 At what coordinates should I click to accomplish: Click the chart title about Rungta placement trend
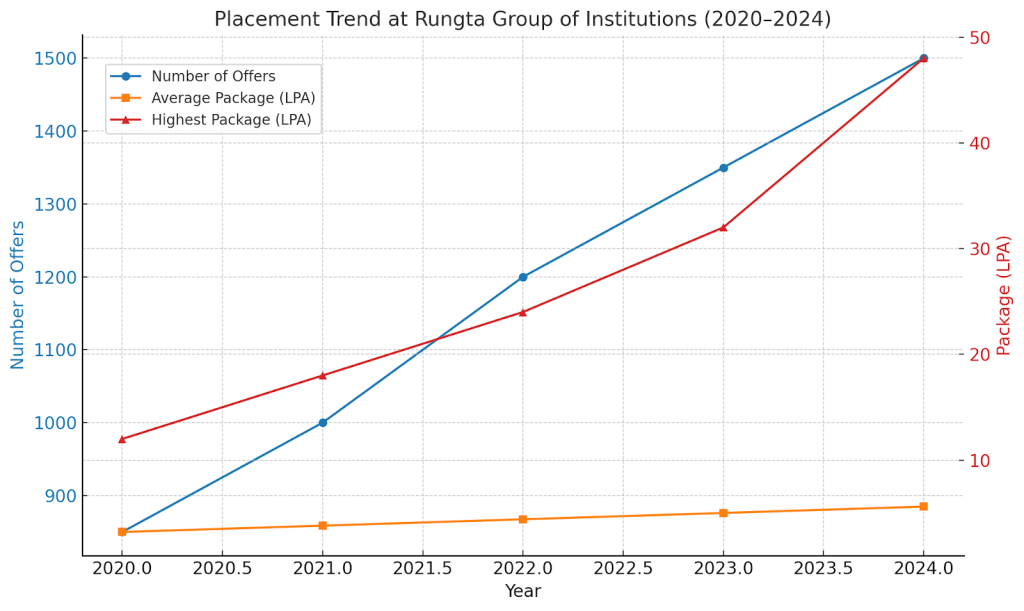(x=522, y=19)
